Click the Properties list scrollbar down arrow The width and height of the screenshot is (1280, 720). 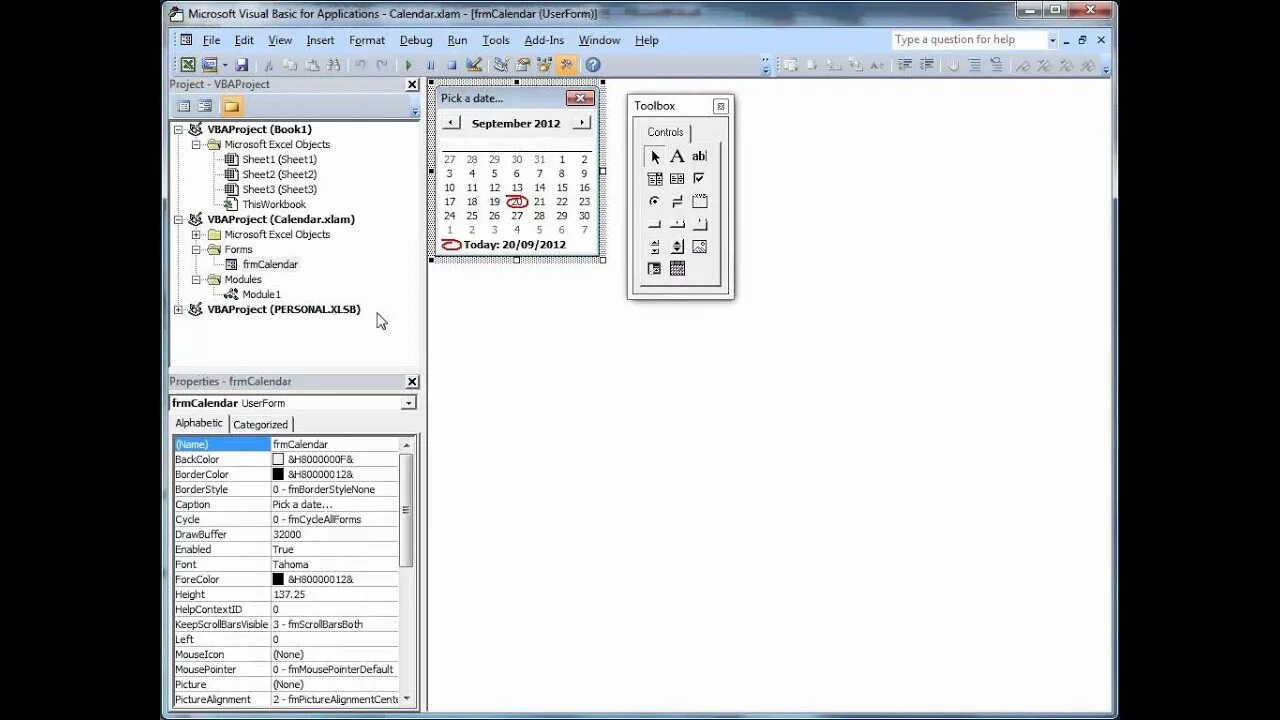coord(406,700)
